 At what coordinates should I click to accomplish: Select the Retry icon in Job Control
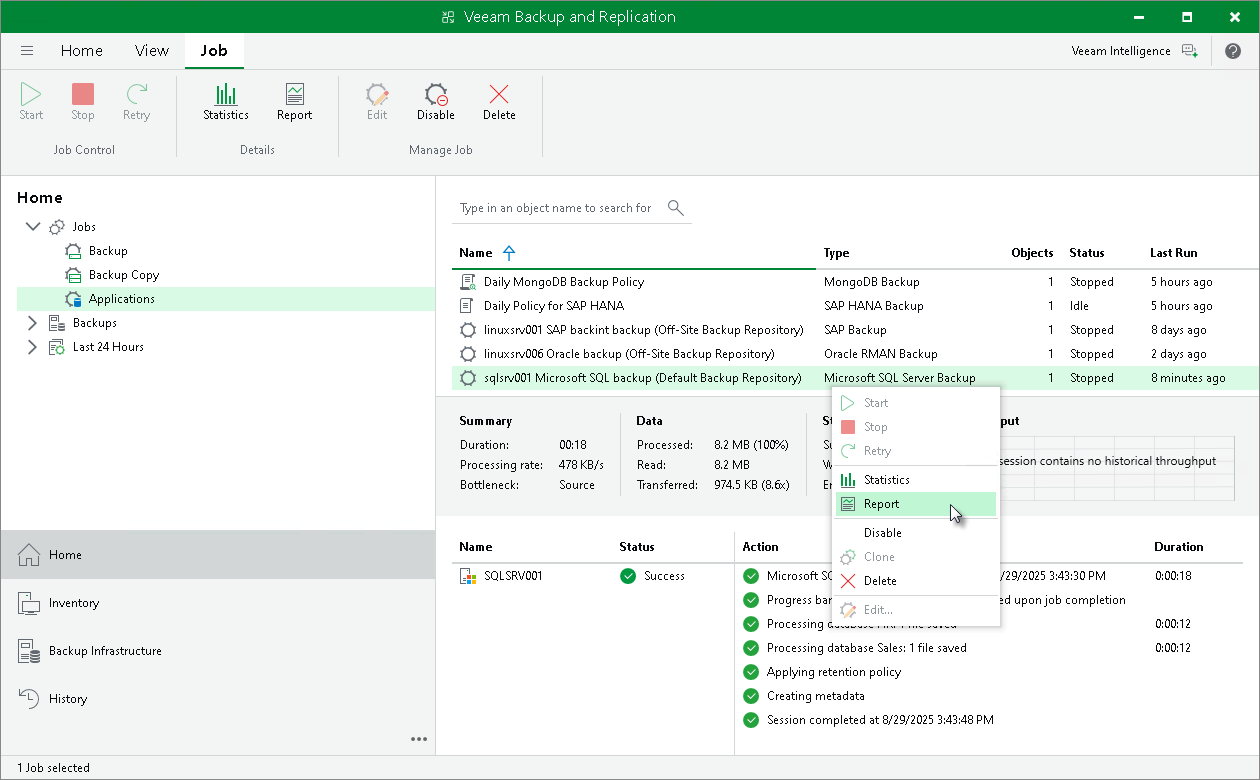tap(136, 100)
